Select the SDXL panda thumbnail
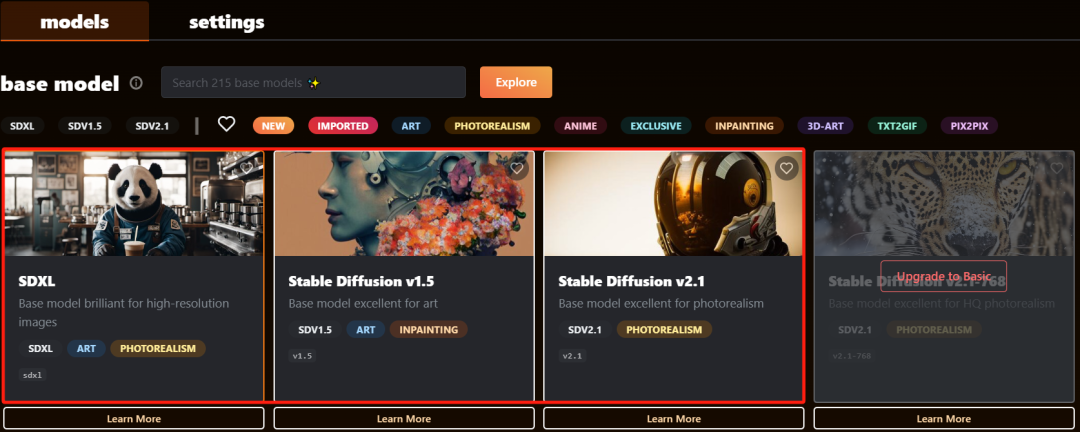 [134, 203]
